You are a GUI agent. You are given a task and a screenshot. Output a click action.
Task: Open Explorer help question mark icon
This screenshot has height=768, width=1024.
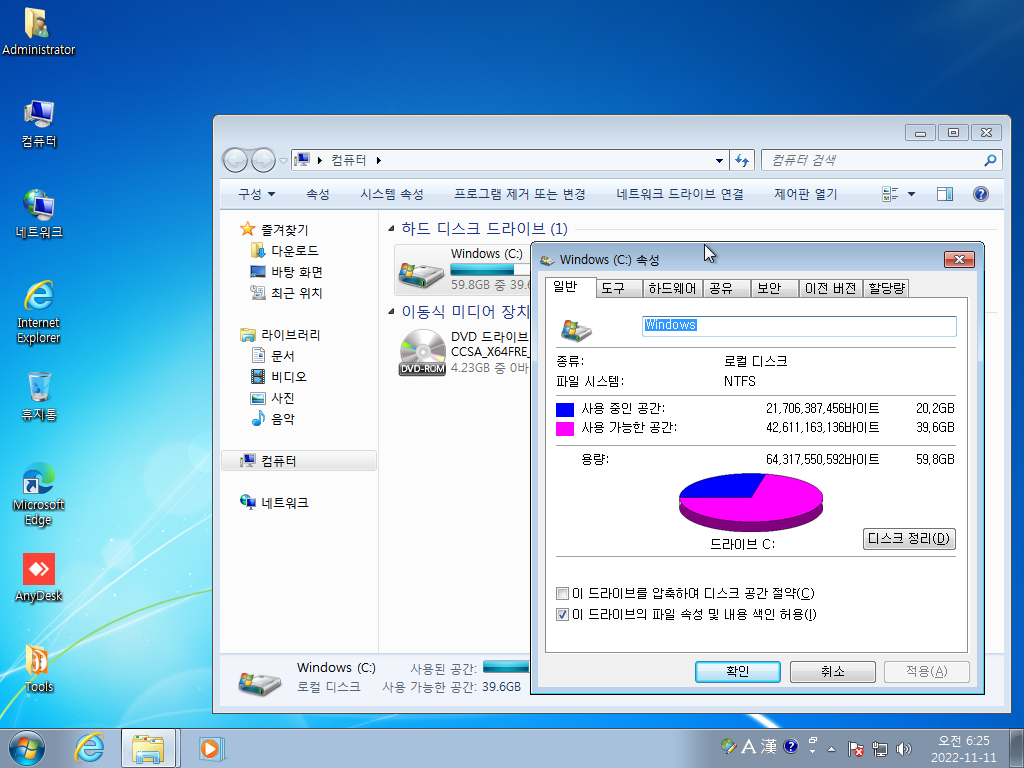pyautogui.click(x=980, y=194)
